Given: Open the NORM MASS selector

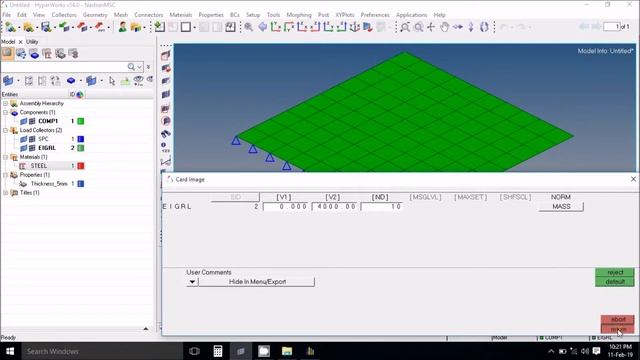Looking at the screenshot, I should pyautogui.click(x=561, y=207).
